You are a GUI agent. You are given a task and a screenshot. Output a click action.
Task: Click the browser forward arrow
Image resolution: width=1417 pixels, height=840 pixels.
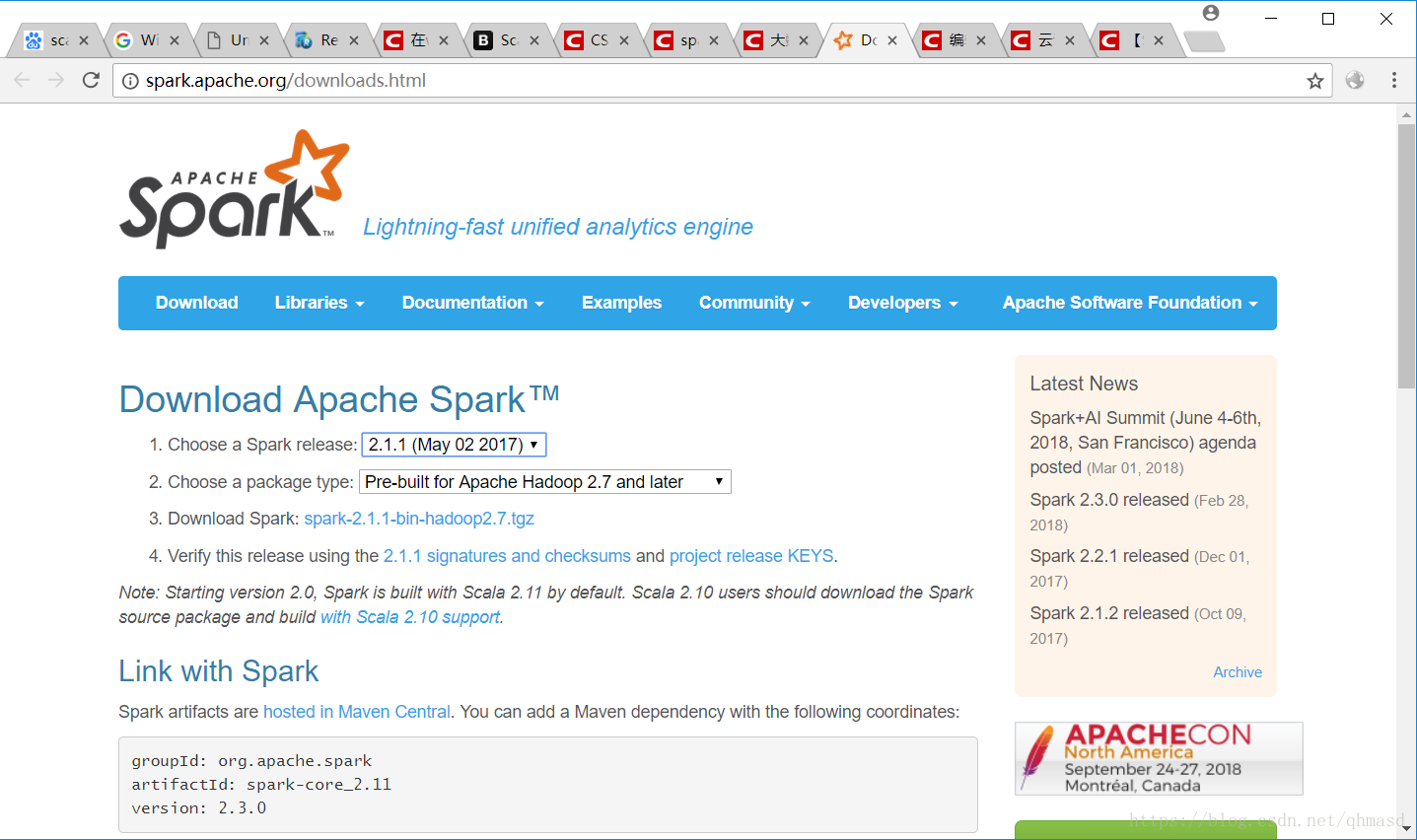(56, 80)
